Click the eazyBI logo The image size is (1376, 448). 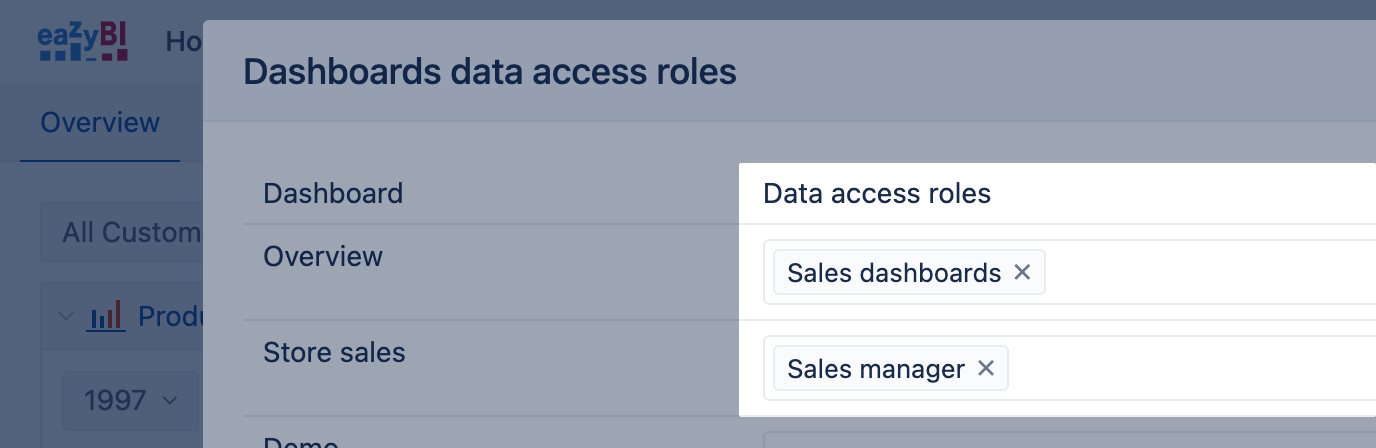point(83,42)
